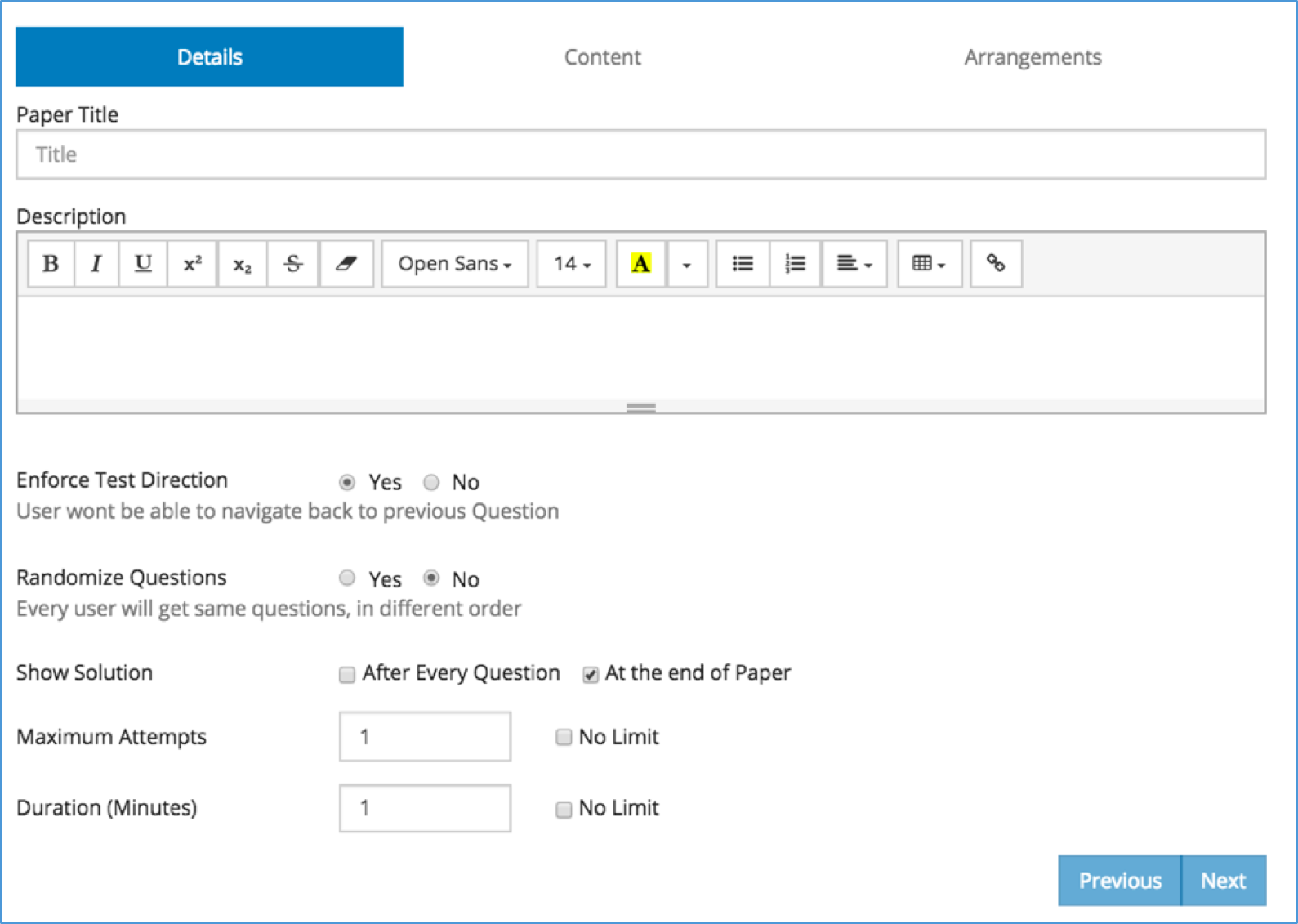Insert a numbered ordered list
Viewport: 1298px width, 924px height.
click(x=795, y=264)
